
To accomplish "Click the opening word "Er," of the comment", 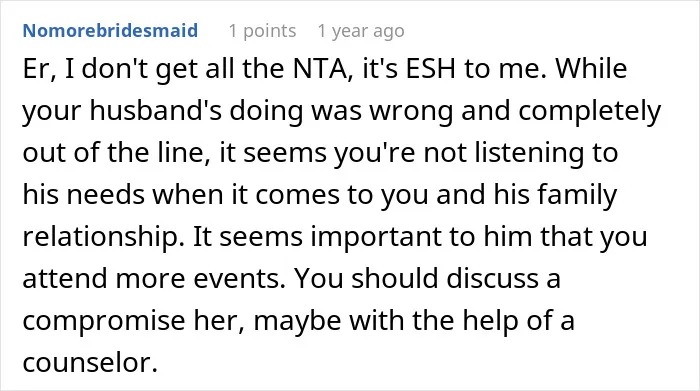I will 39,70.
